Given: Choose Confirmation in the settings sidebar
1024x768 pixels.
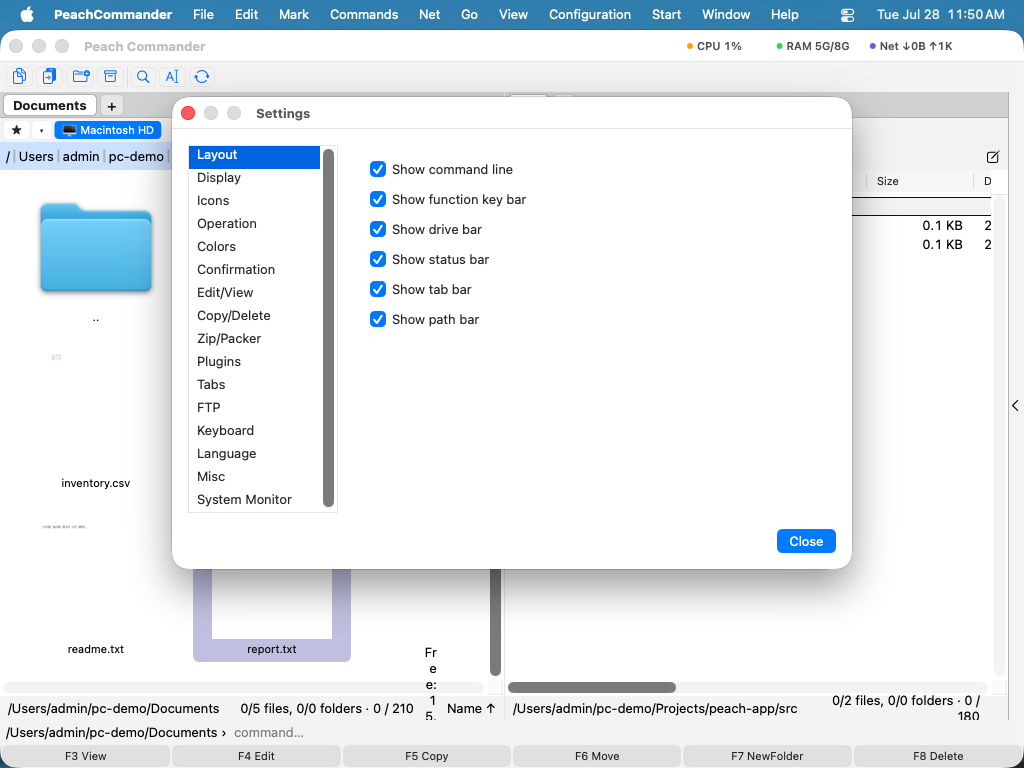Looking at the screenshot, I should 255,269.
